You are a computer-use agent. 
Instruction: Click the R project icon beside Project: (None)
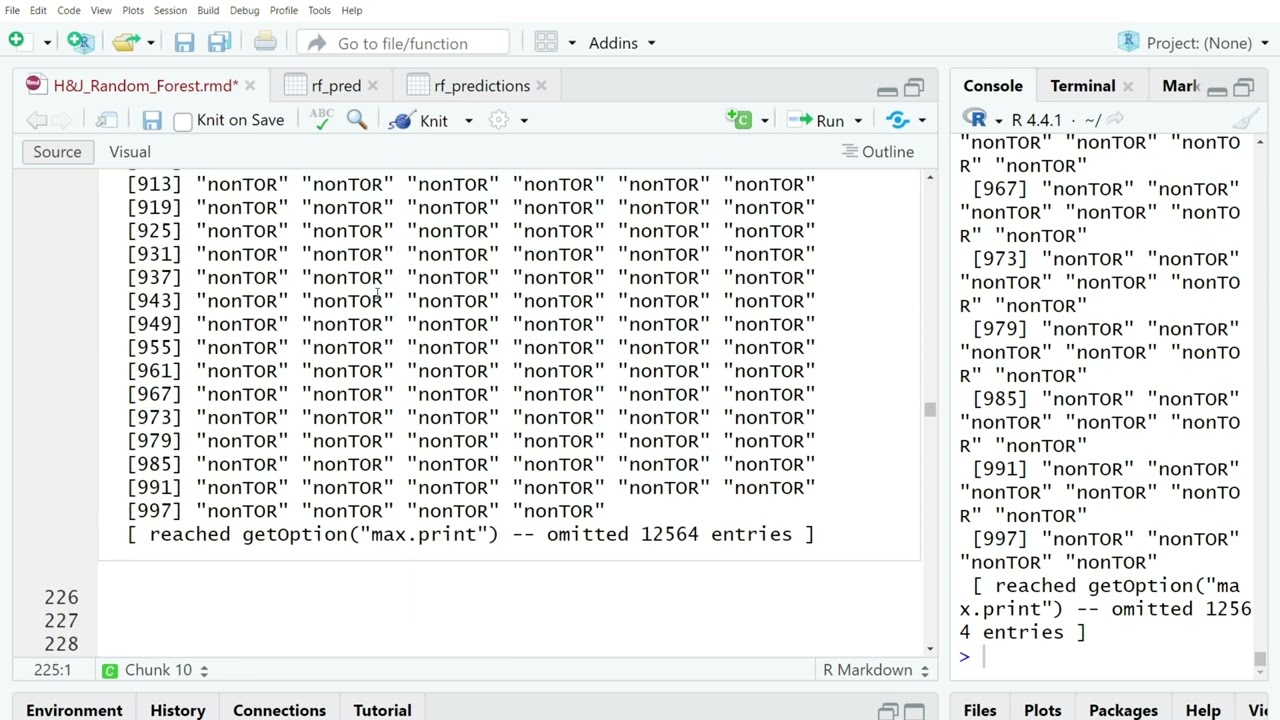coord(1129,42)
